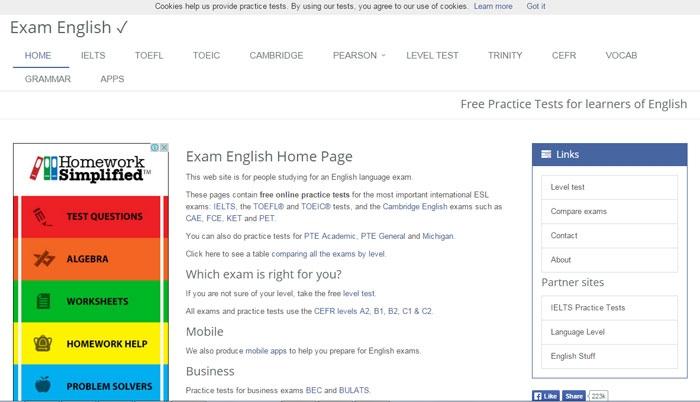Image resolution: width=700 pixels, height=402 pixels.
Task: Click the FCE link
Action: [x=214, y=218]
